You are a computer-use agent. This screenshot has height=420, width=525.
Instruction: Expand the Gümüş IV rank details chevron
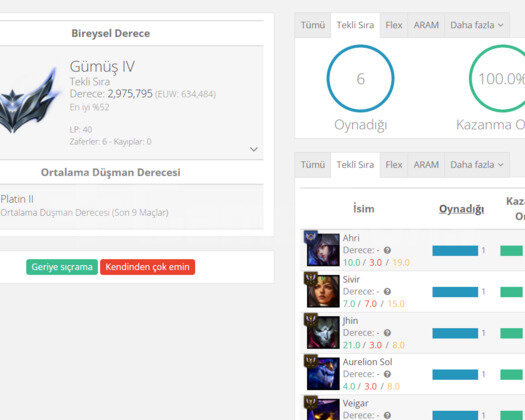[254, 149]
